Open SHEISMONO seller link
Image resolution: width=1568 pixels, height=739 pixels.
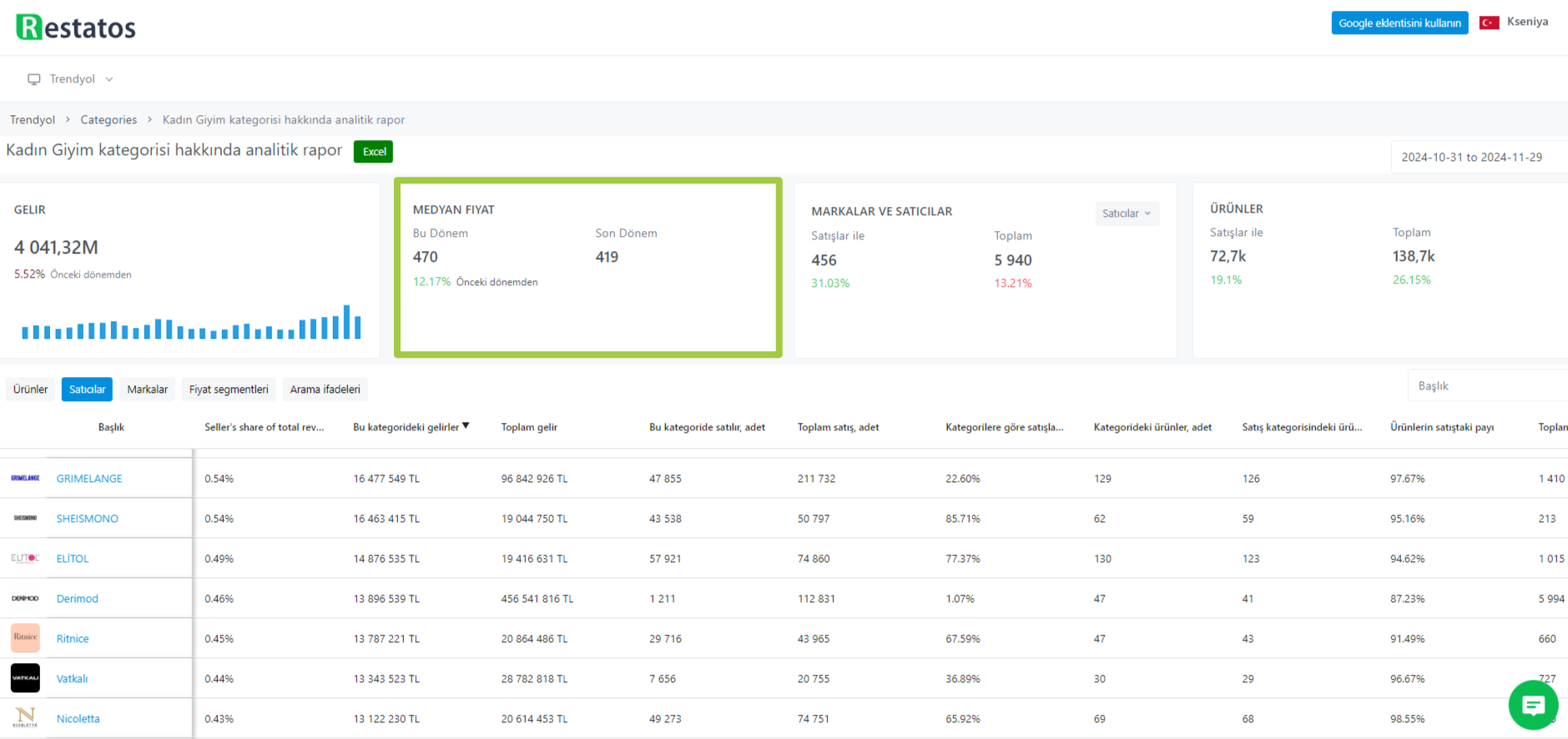pyautogui.click(x=88, y=519)
